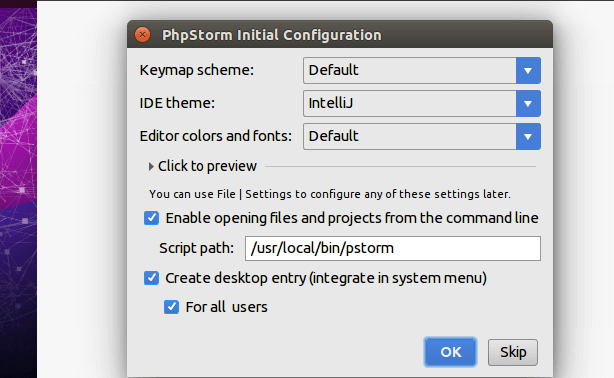Click into the Script path field
Viewport: 614px width, 378px height.
(393, 248)
